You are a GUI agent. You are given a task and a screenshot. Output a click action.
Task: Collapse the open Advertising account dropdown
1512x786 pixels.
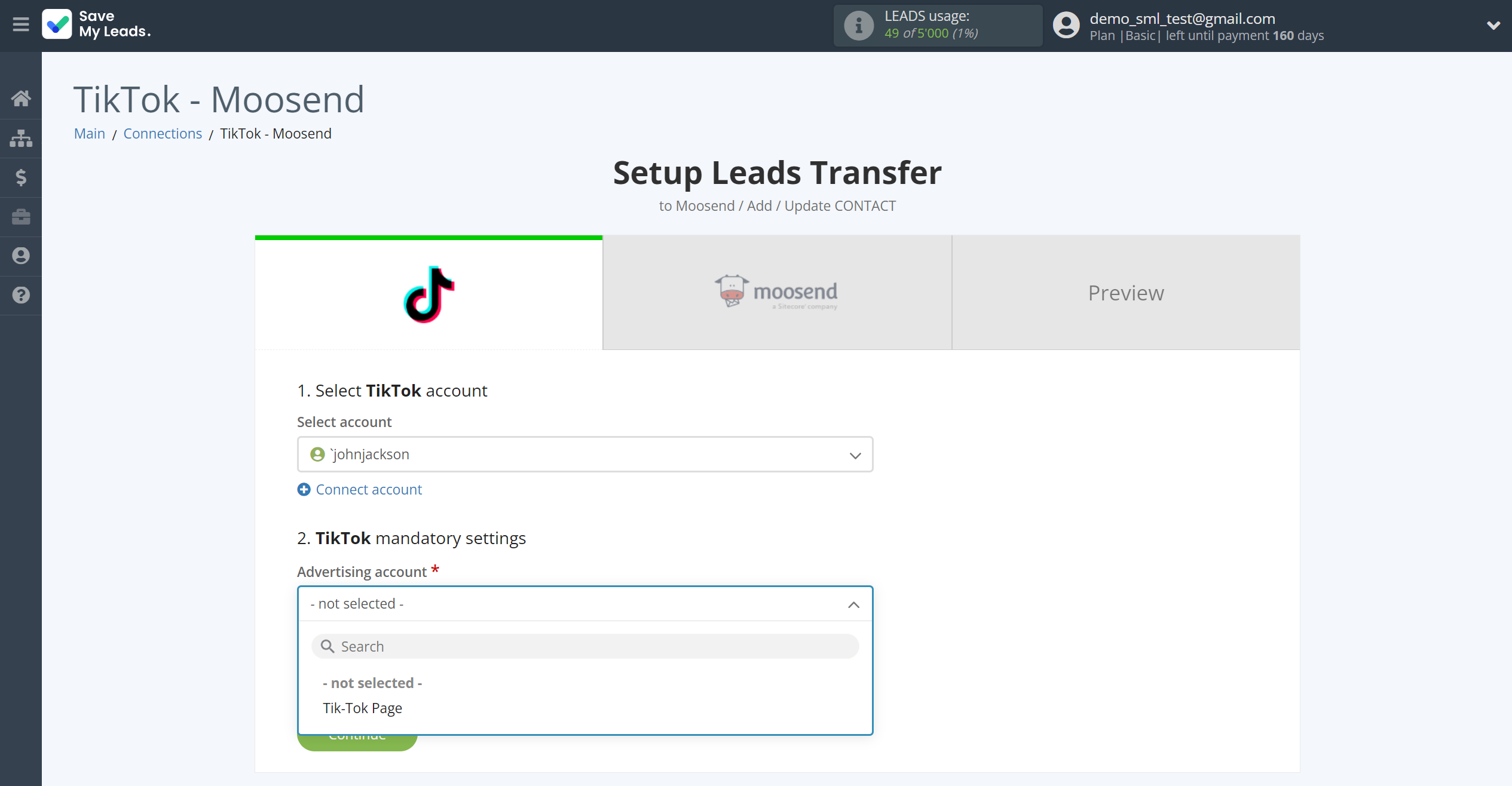point(853,603)
